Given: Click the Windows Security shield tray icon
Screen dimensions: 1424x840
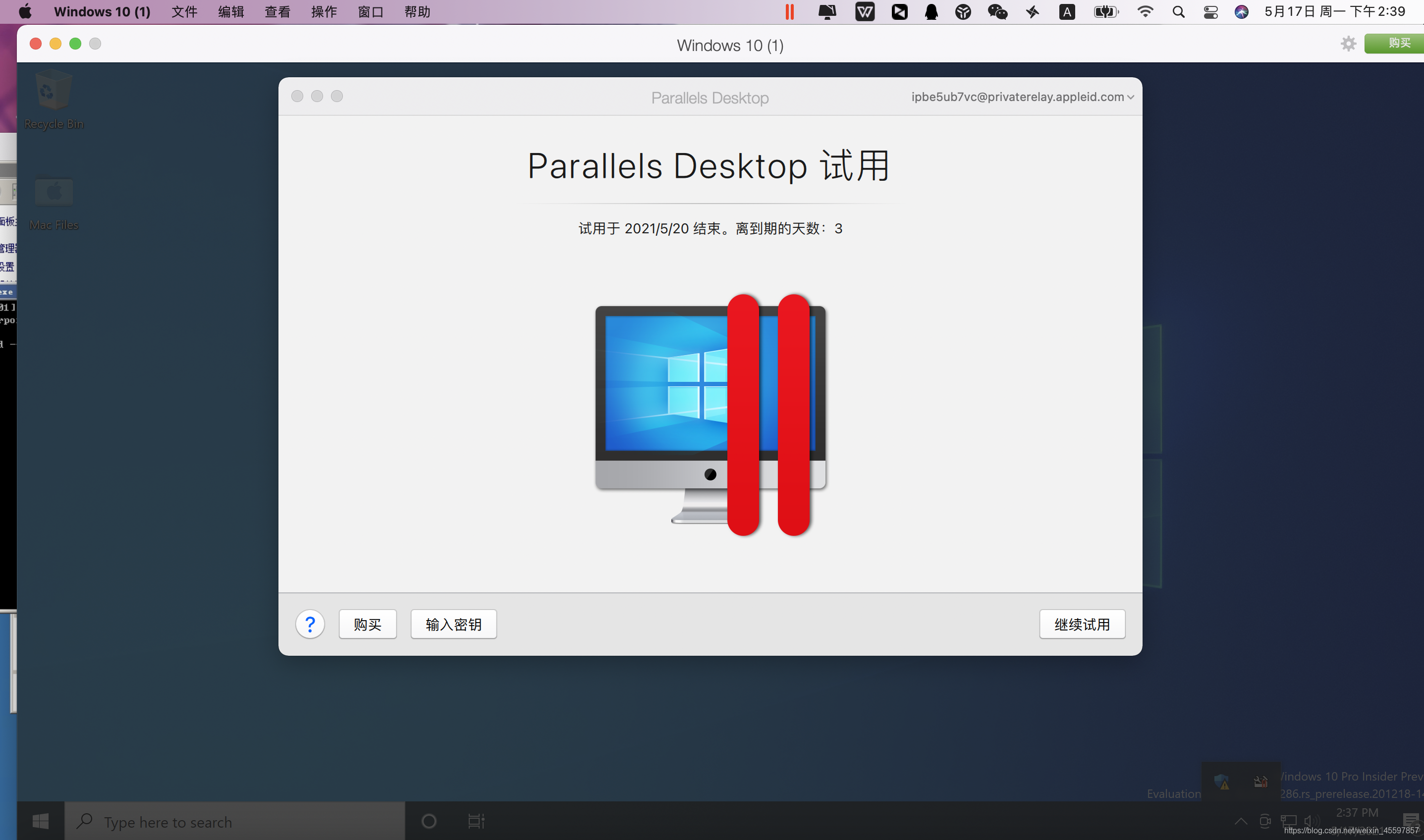Looking at the screenshot, I should 1221,782.
